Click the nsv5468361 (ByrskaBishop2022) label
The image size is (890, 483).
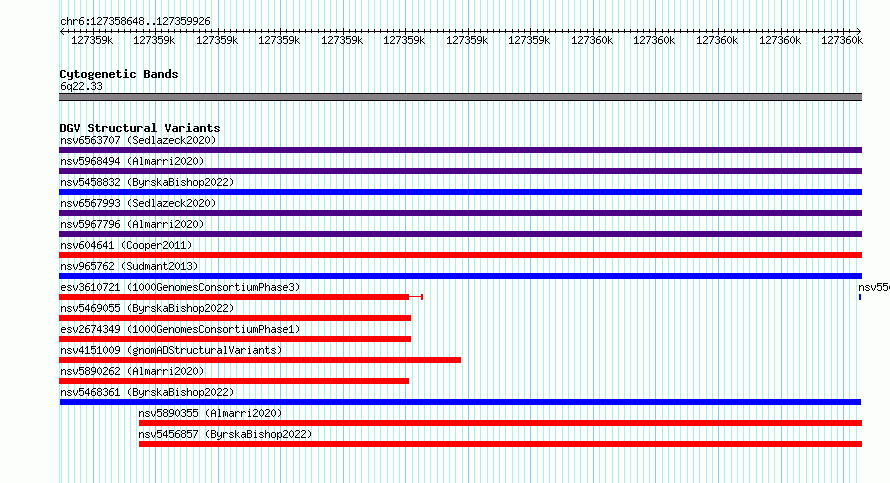[147, 392]
